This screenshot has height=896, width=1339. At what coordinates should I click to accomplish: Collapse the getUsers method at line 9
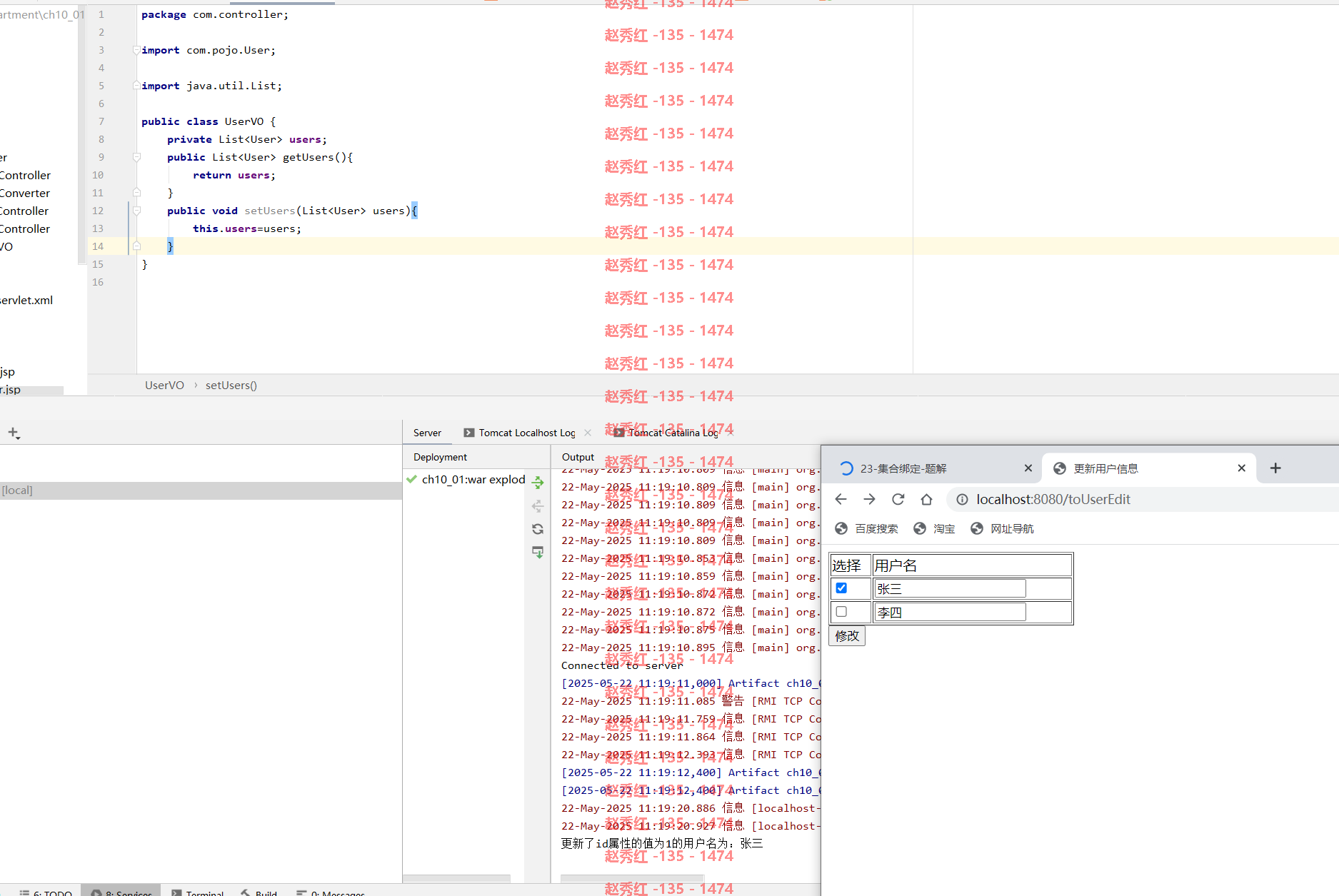[x=136, y=157]
